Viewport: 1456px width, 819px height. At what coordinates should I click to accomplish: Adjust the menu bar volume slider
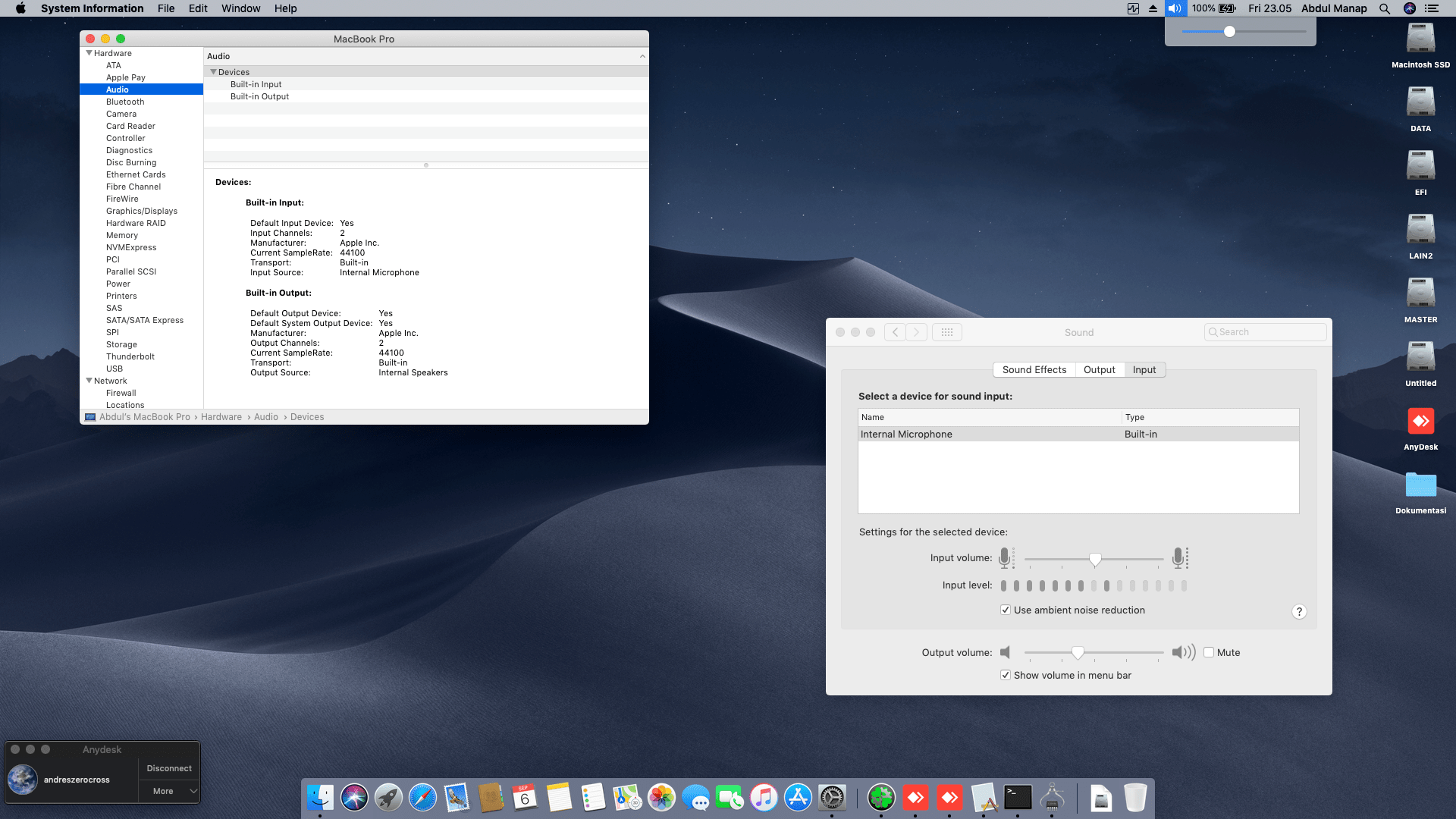pyautogui.click(x=1244, y=32)
